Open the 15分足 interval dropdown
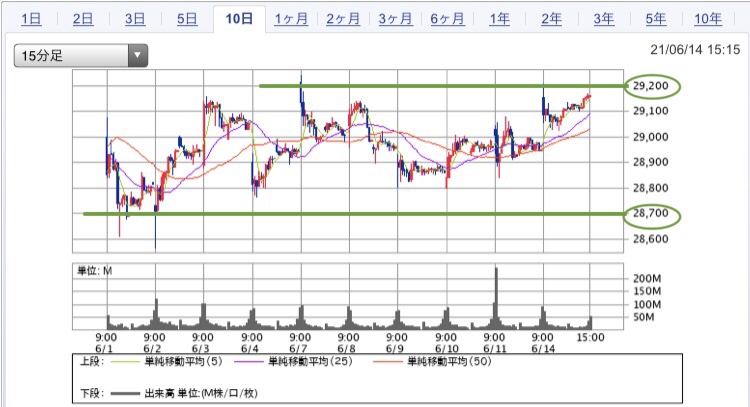 (81, 55)
